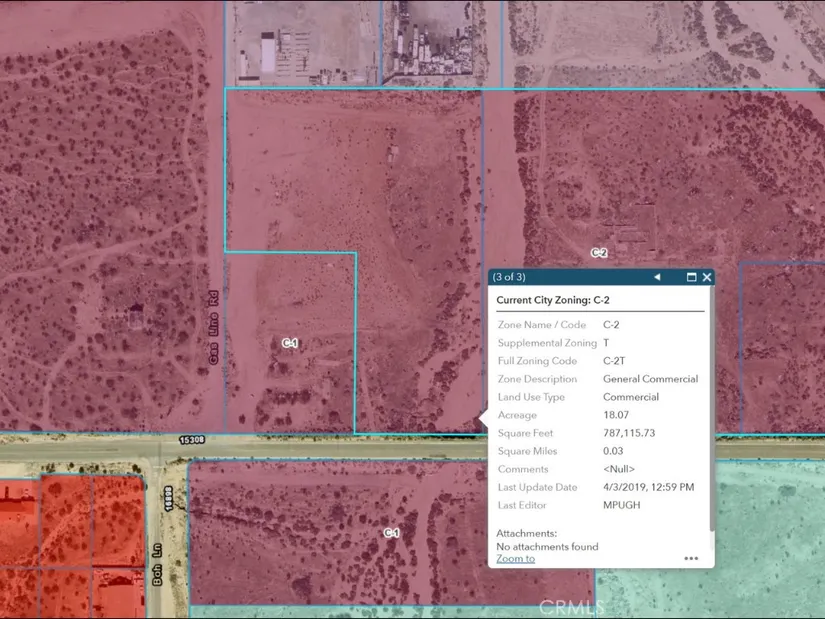825x619 pixels.
Task: Click the 15308 road address label
Action: (x=192, y=439)
